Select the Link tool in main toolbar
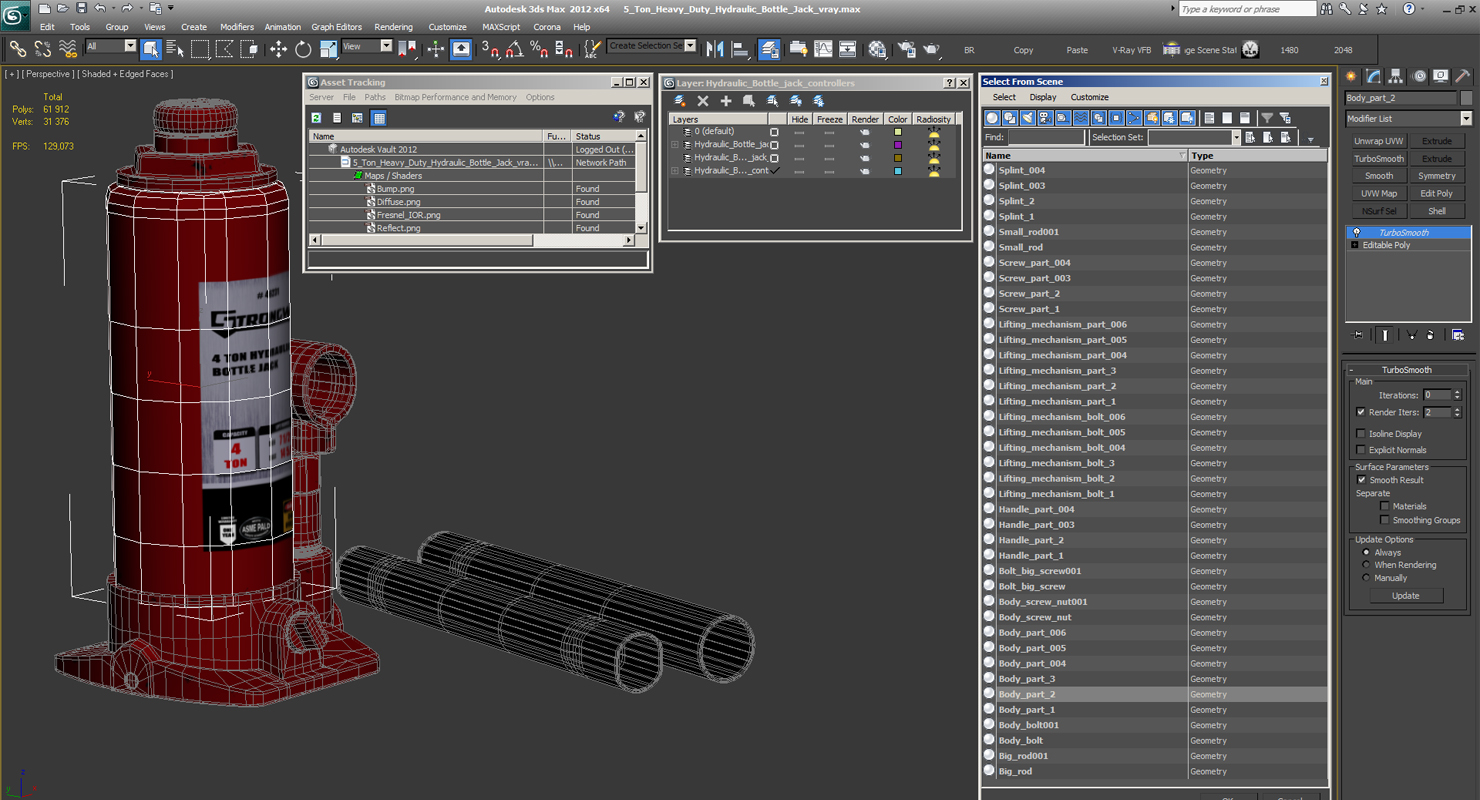The width and height of the screenshot is (1480, 800). (17, 48)
